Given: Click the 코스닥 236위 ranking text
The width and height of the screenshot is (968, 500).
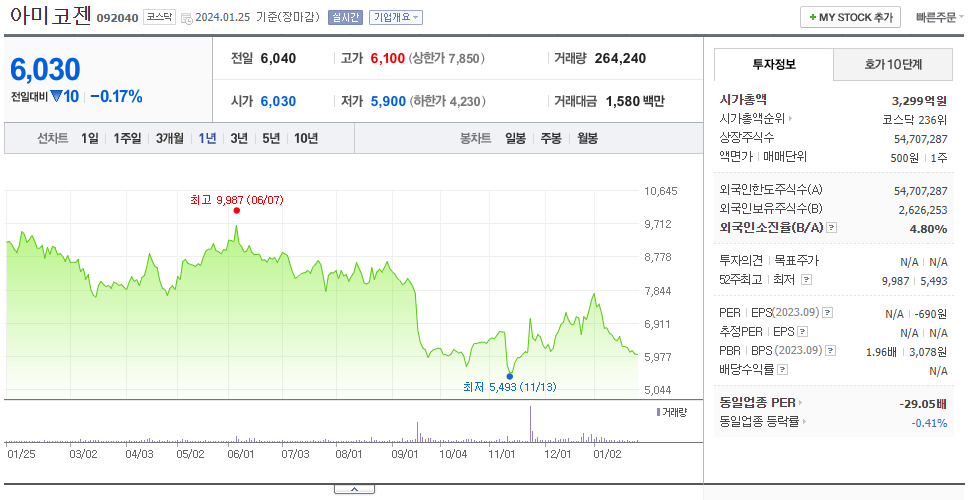Looking at the screenshot, I should [915, 119].
